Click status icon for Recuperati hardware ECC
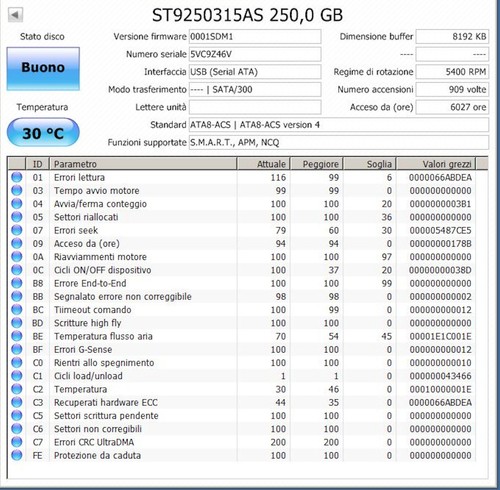The image size is (500, 490). coord(17,402)
